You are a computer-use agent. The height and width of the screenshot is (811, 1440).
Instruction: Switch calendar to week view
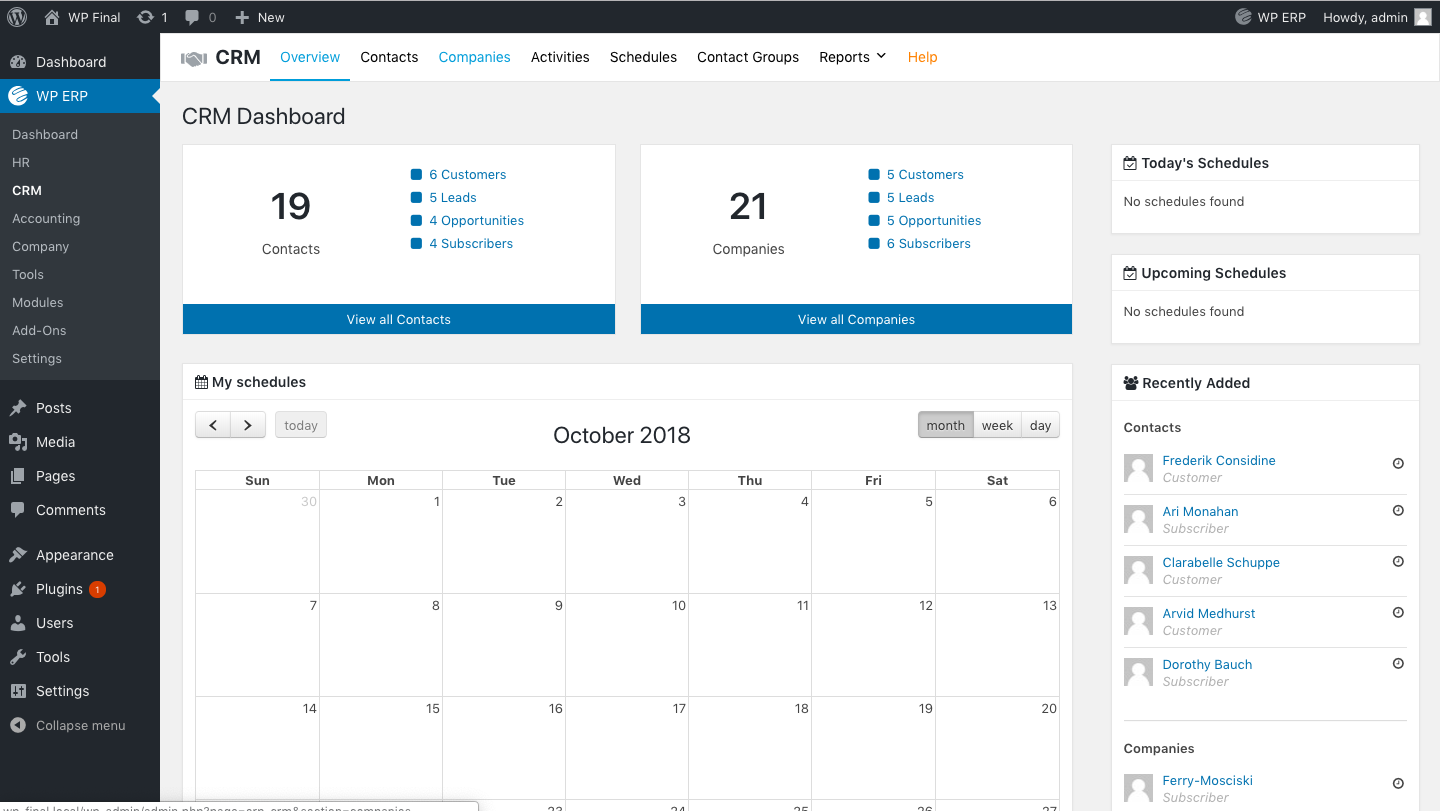point(997,425)
